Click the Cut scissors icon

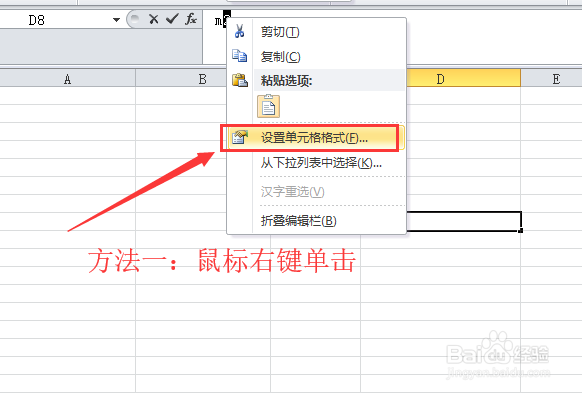[239, 31]
